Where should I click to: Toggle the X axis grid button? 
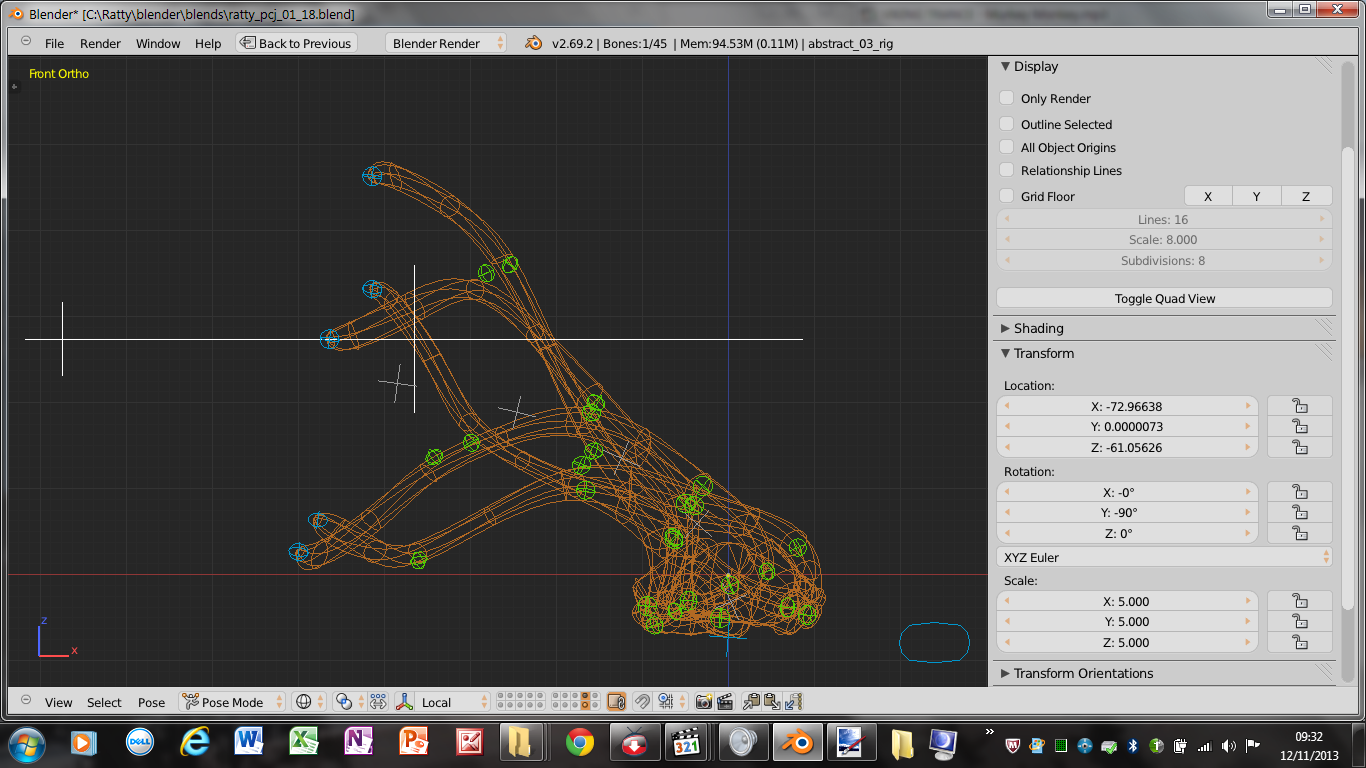click(1208, 196)
